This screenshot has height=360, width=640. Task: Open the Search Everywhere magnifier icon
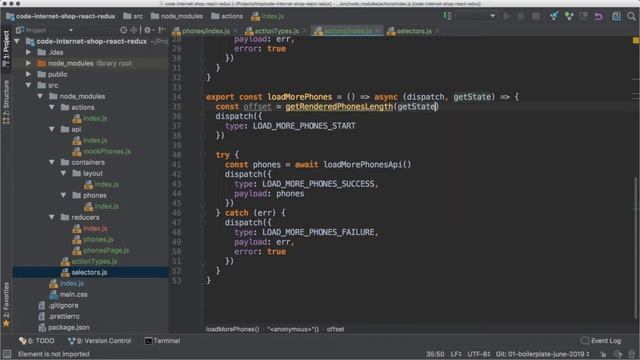coord(631,16)
